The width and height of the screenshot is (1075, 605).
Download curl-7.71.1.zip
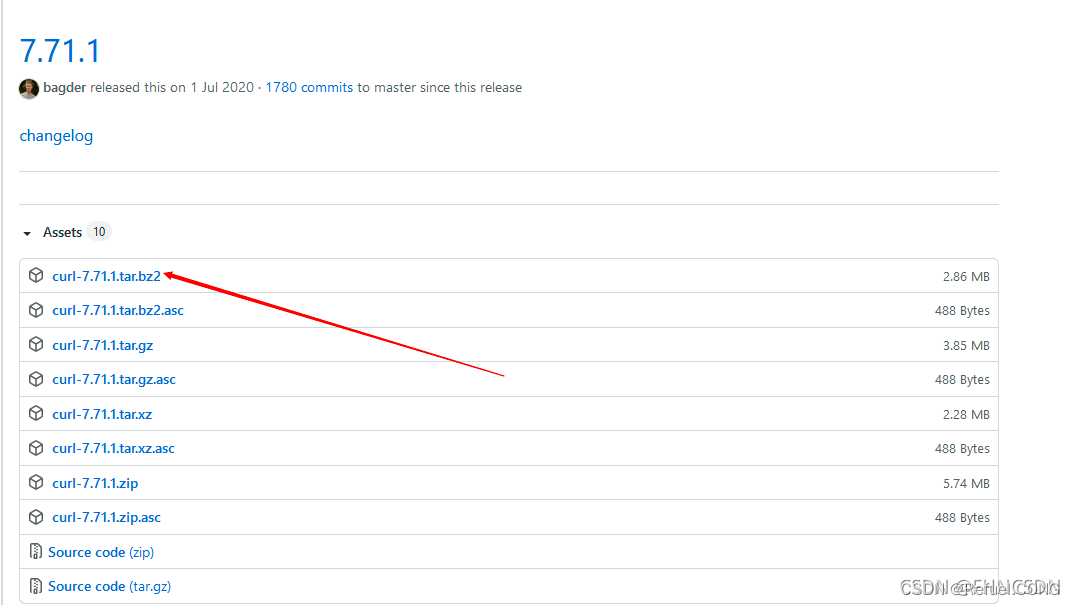(x=95, y=483)
